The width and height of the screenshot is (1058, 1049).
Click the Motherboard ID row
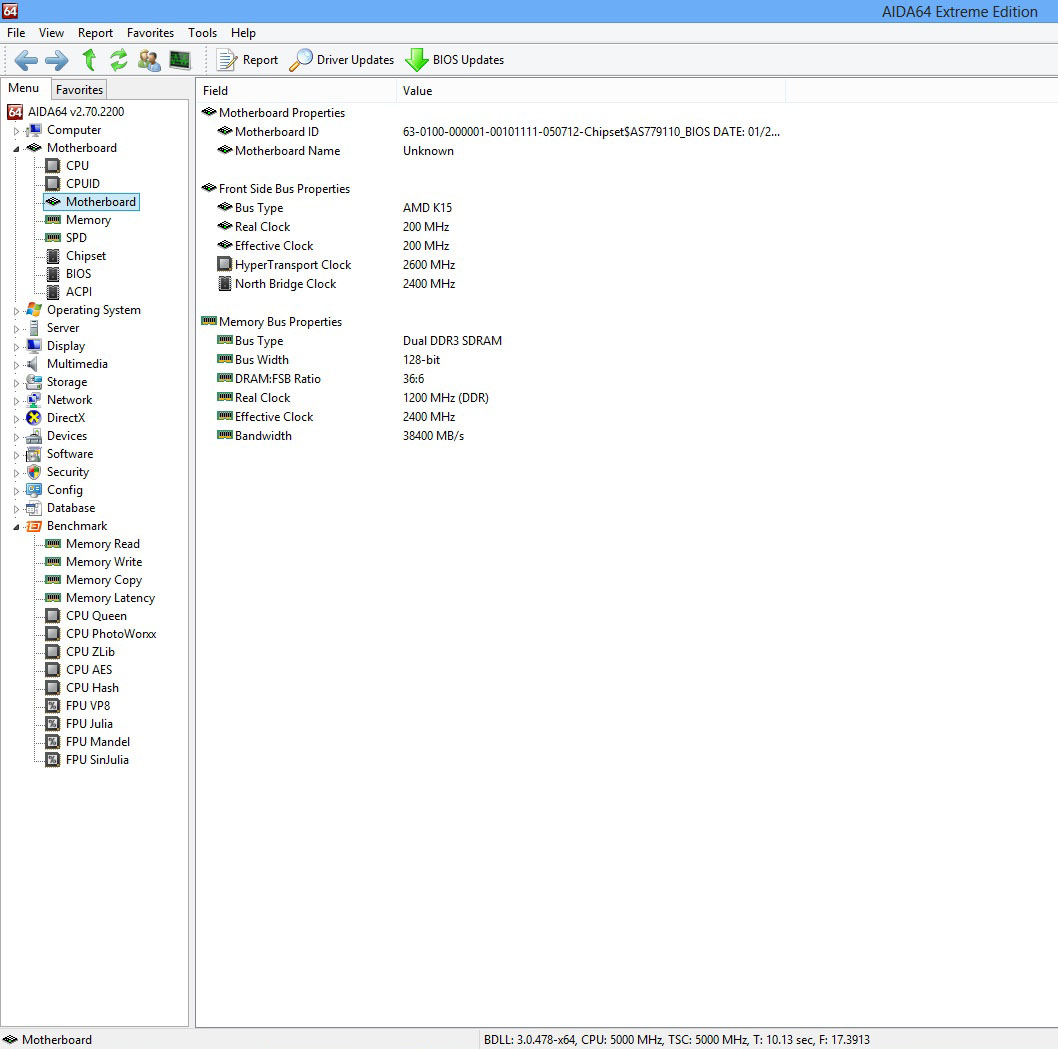[498, 132]
